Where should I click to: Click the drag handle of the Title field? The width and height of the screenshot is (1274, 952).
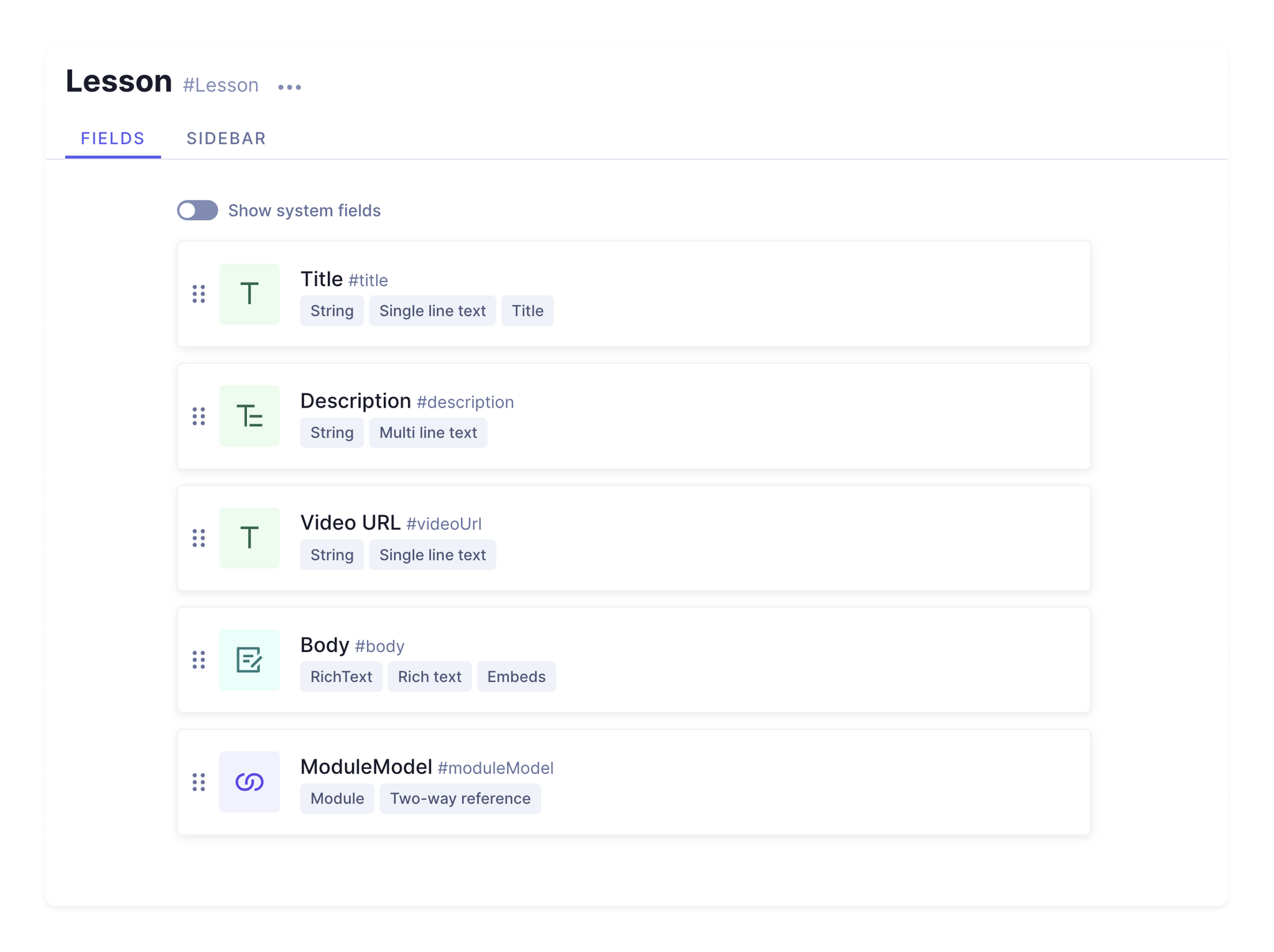click(198, 294)
